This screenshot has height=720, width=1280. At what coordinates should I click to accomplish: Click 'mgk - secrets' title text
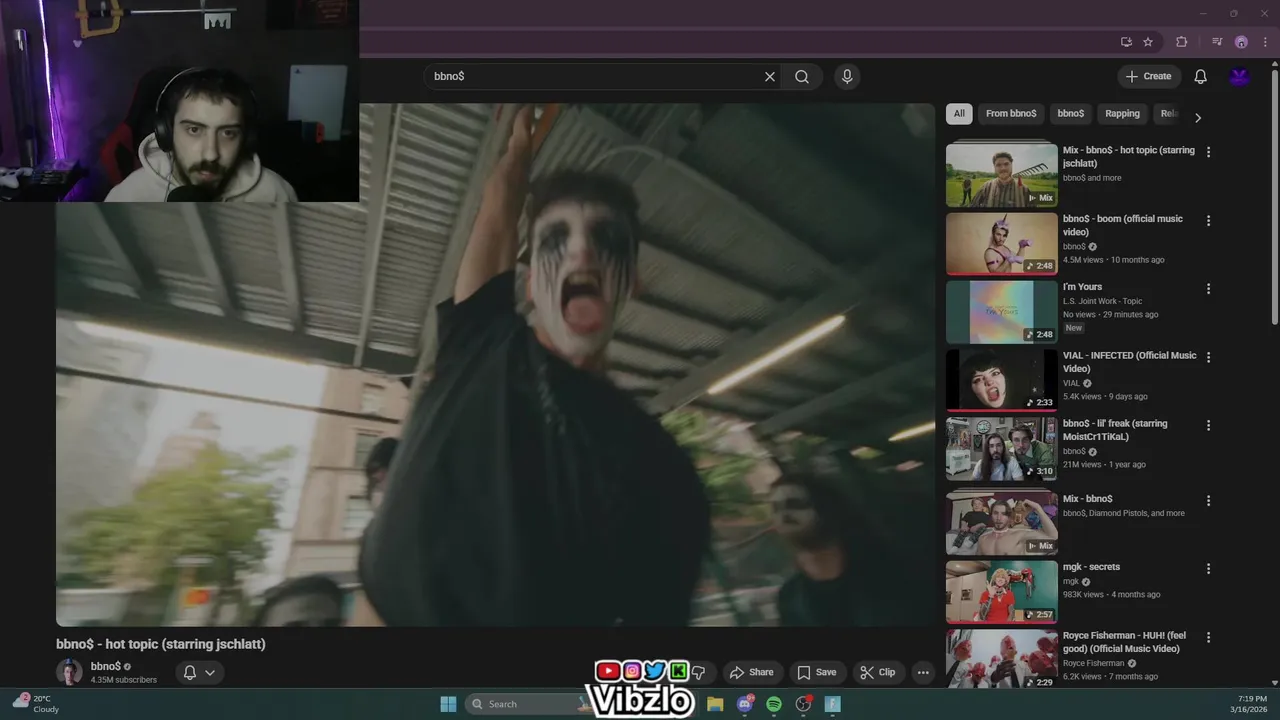(1091, 567)
